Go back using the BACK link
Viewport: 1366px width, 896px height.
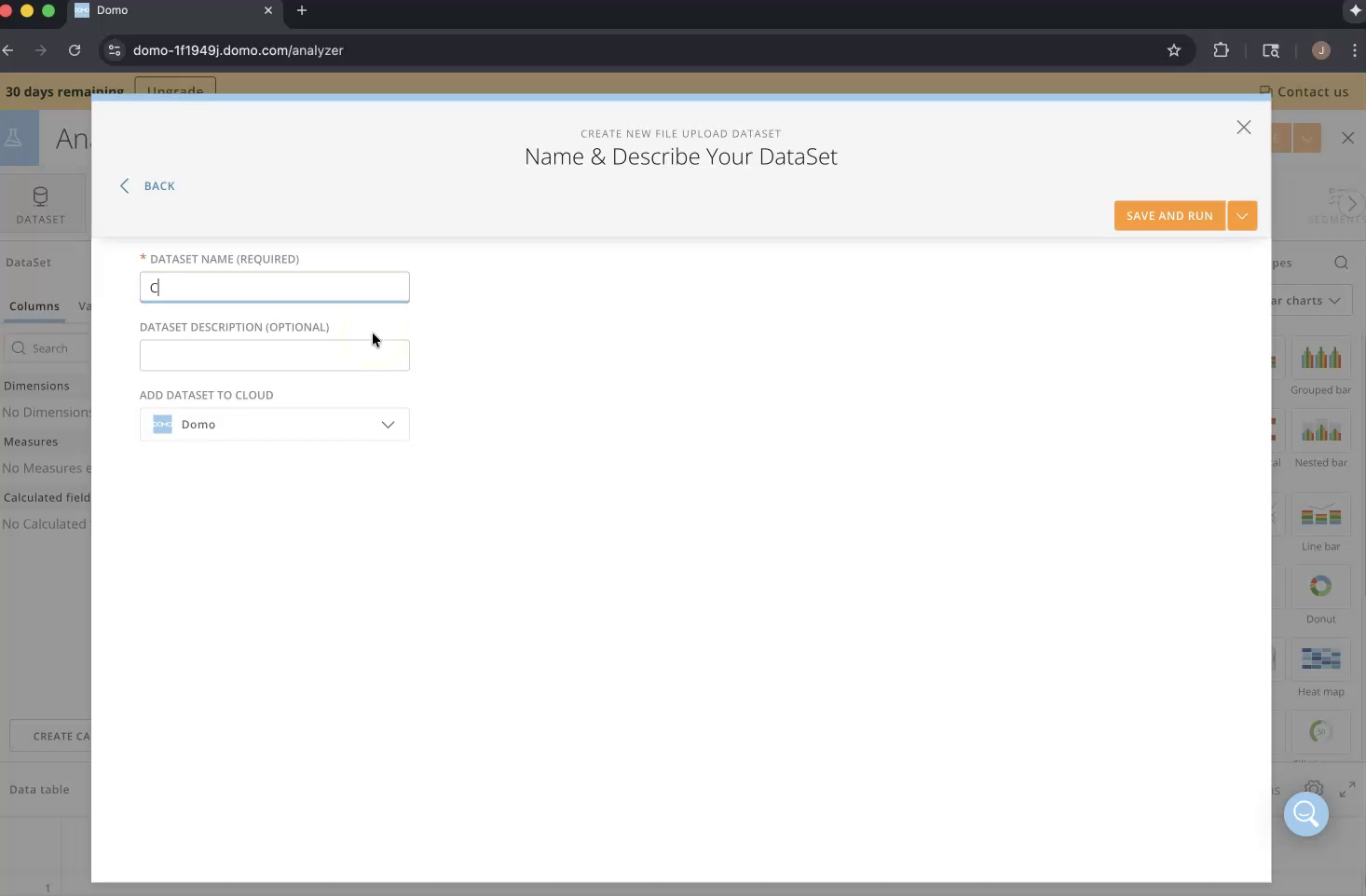coord(159,186)
